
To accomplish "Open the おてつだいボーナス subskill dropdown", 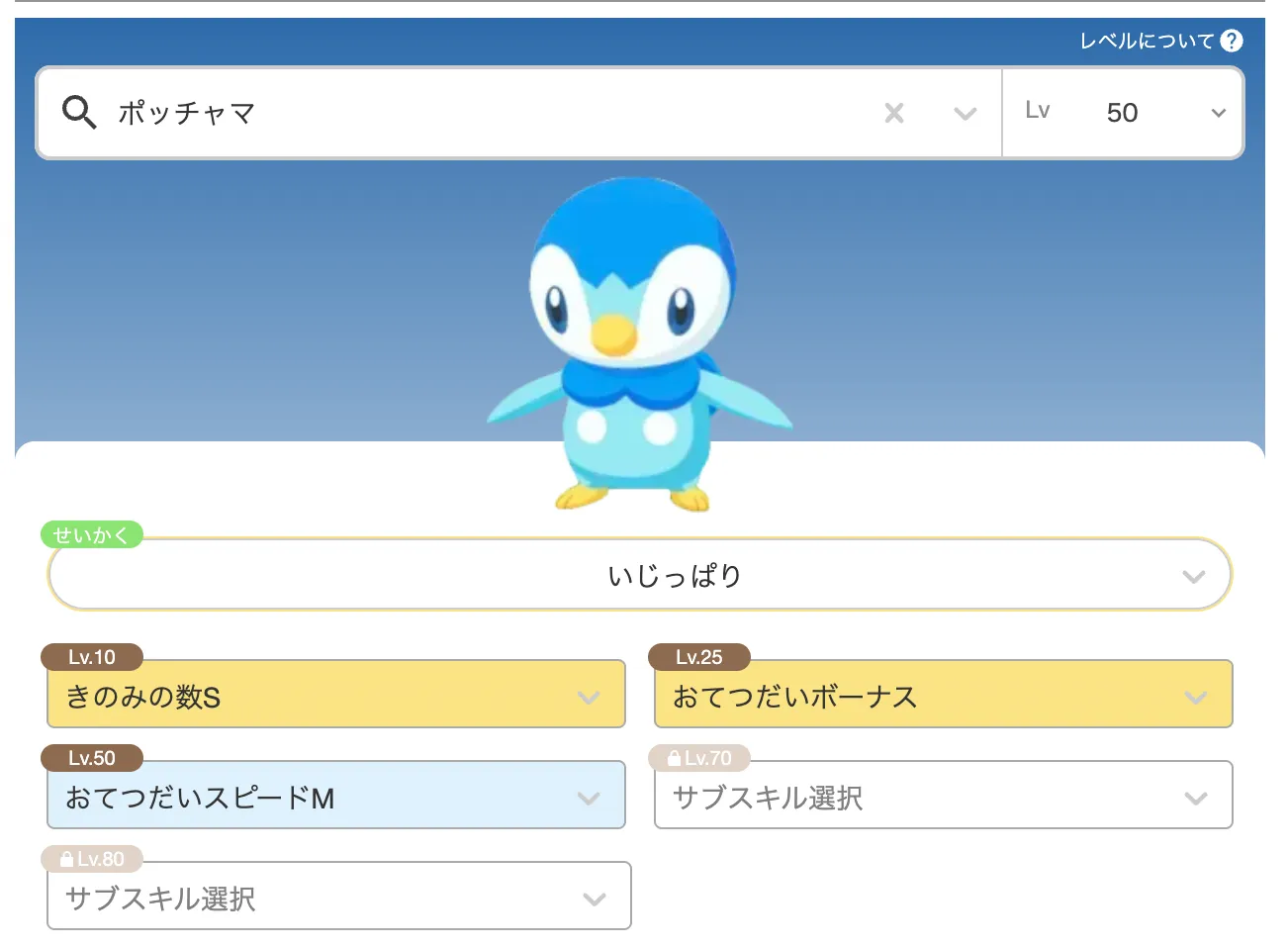I will click(x=944, y=695).
